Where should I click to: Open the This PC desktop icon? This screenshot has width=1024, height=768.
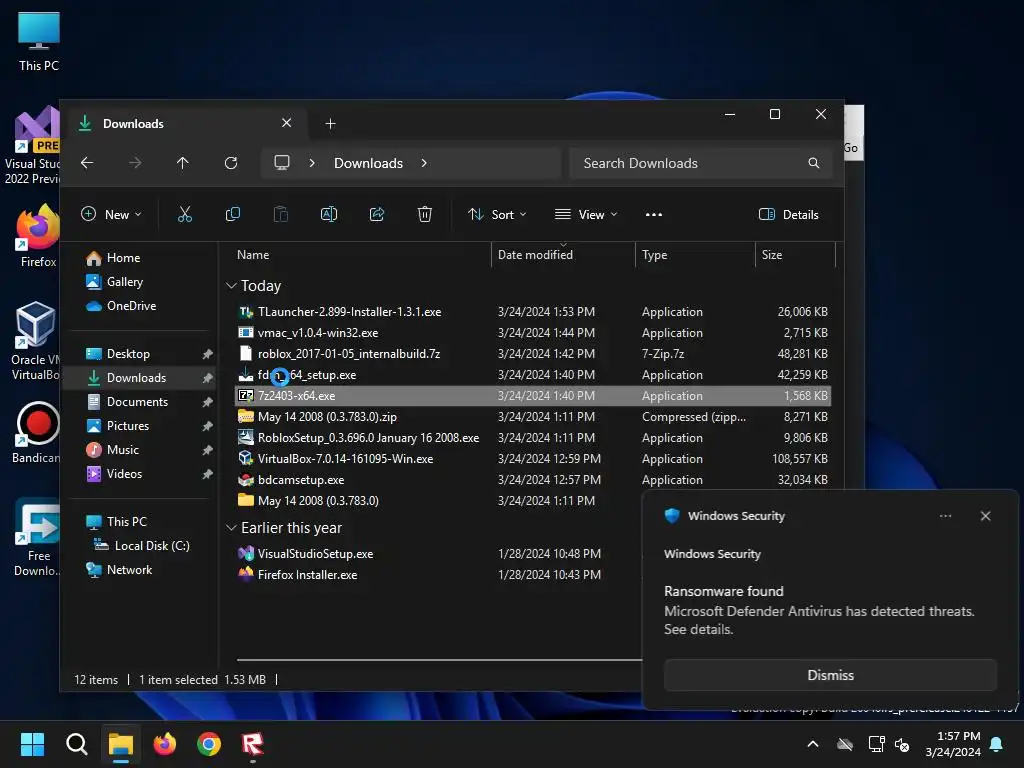coord(39,42)
